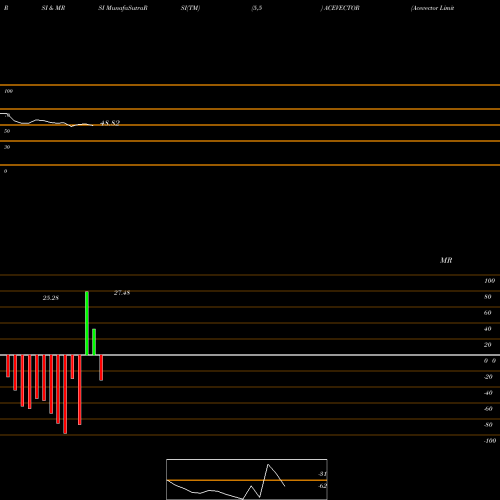This screenshot has width=500, height=500.
Task: Click the 25.28 value label
Action: [51, 298]
